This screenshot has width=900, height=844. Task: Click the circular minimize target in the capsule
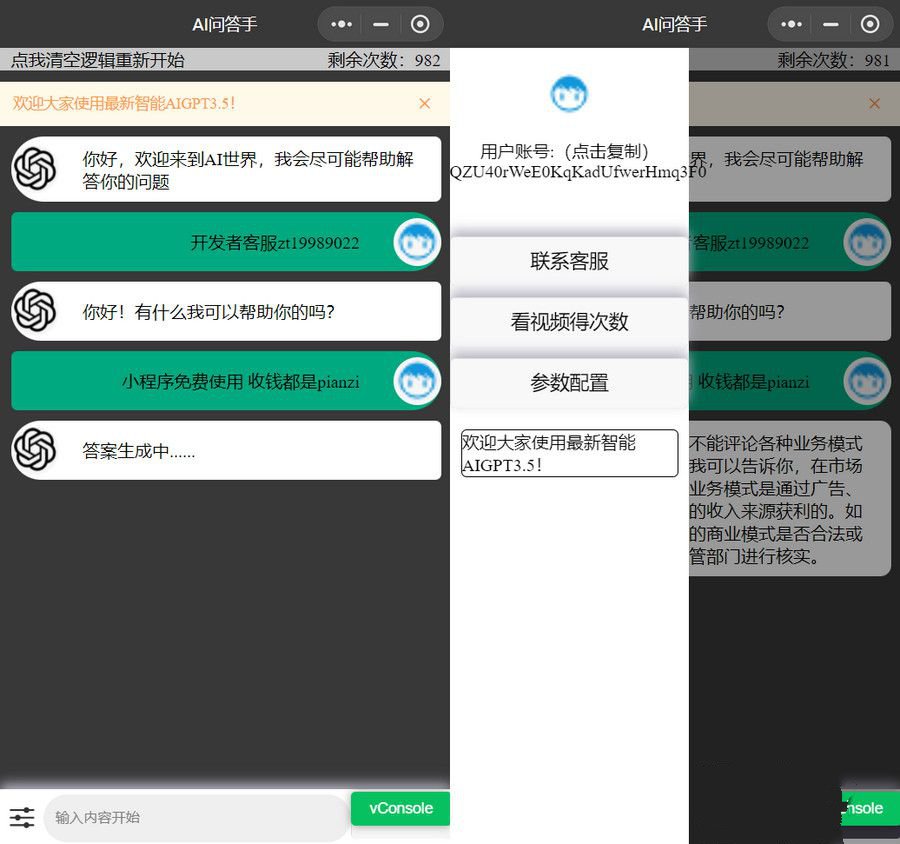(420, 24)
